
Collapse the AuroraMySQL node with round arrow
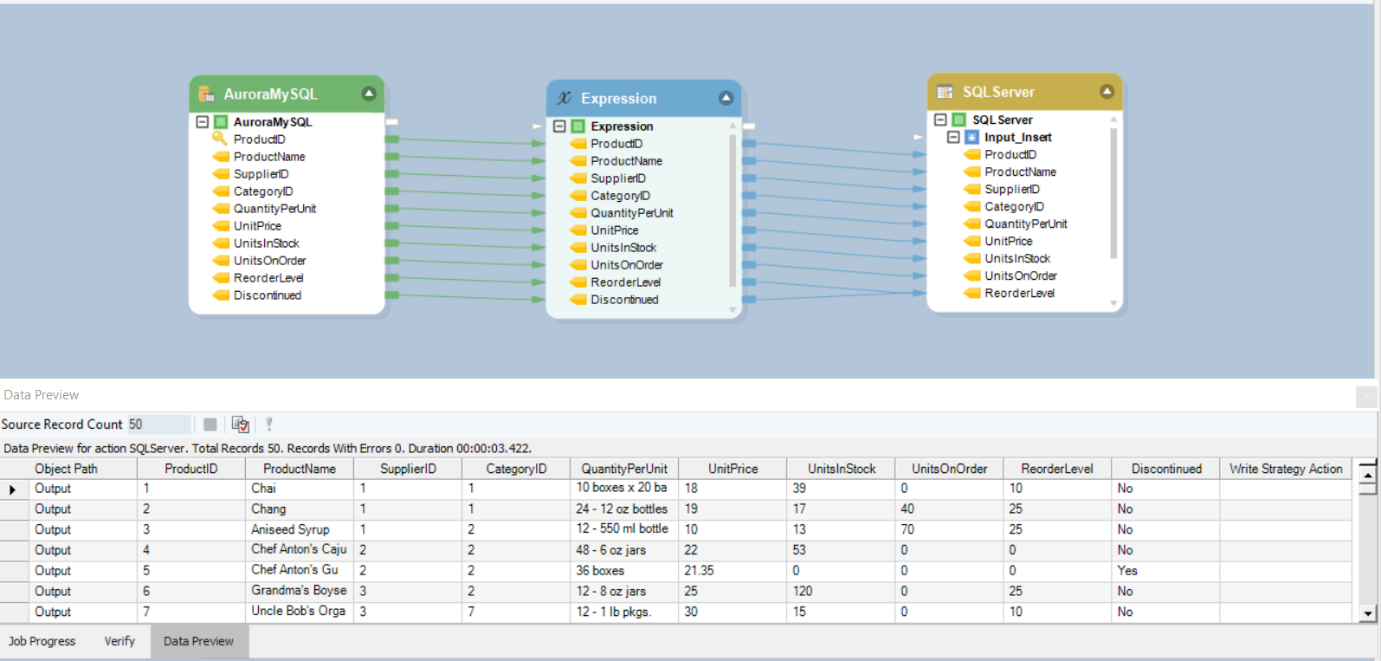coord(369,94)
